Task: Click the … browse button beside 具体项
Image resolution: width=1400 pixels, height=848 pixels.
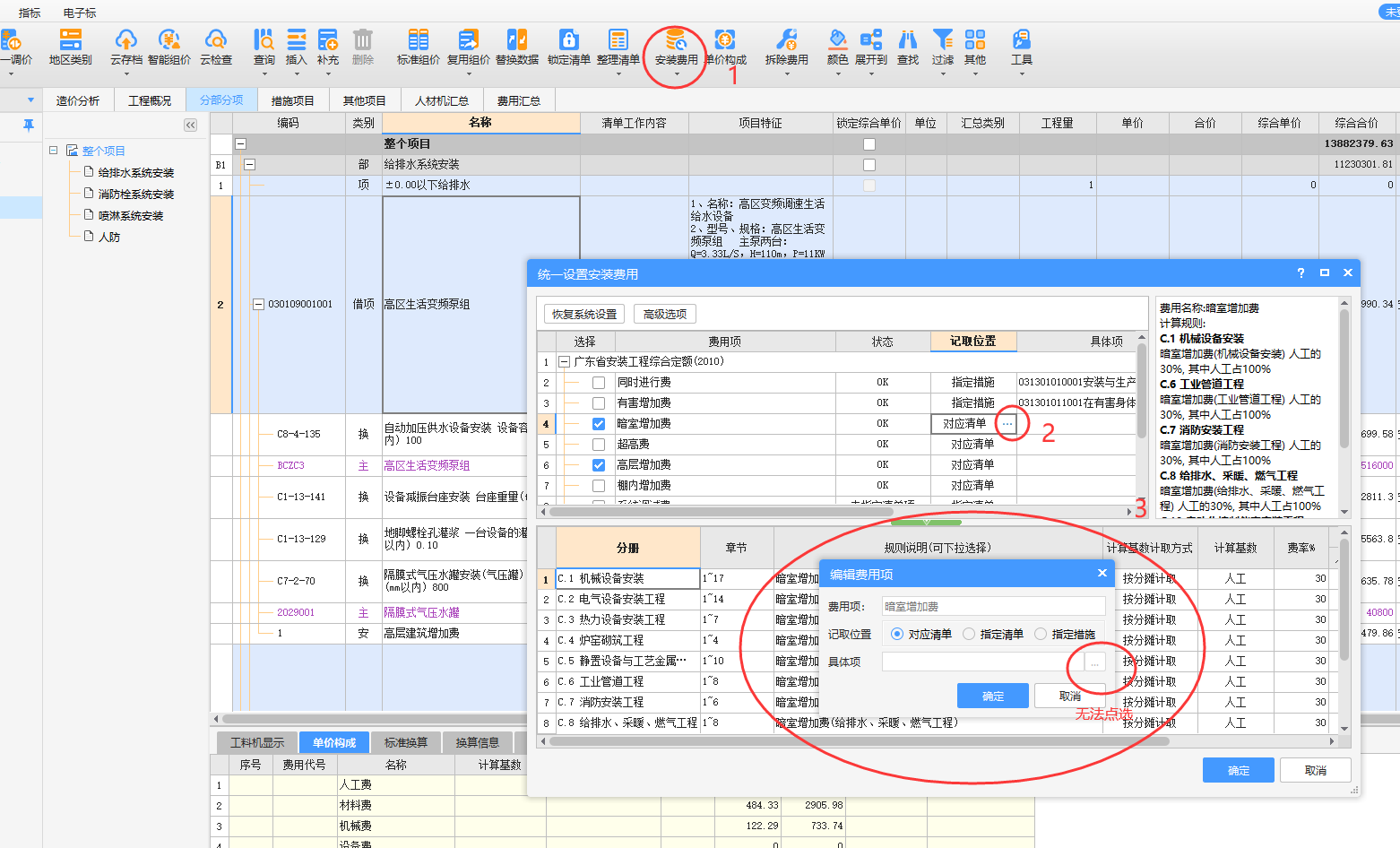Action: click(x=1094, y=662)
